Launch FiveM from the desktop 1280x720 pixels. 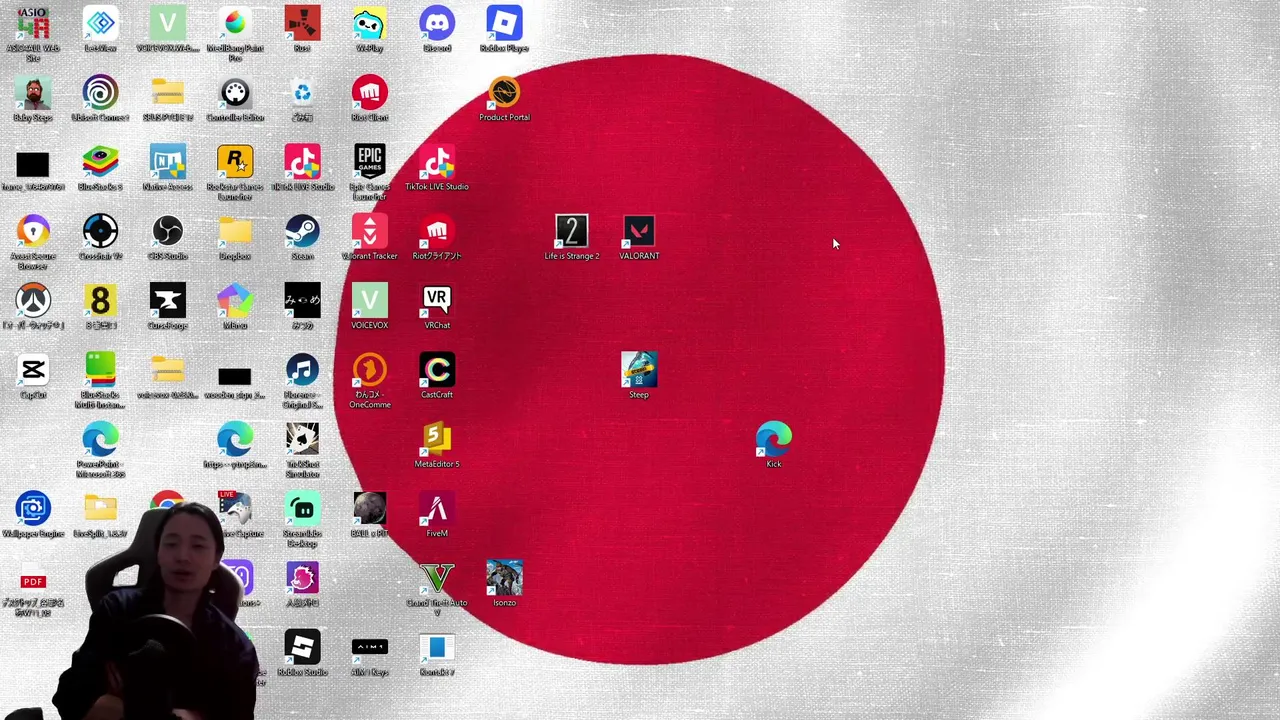[437, 509]
